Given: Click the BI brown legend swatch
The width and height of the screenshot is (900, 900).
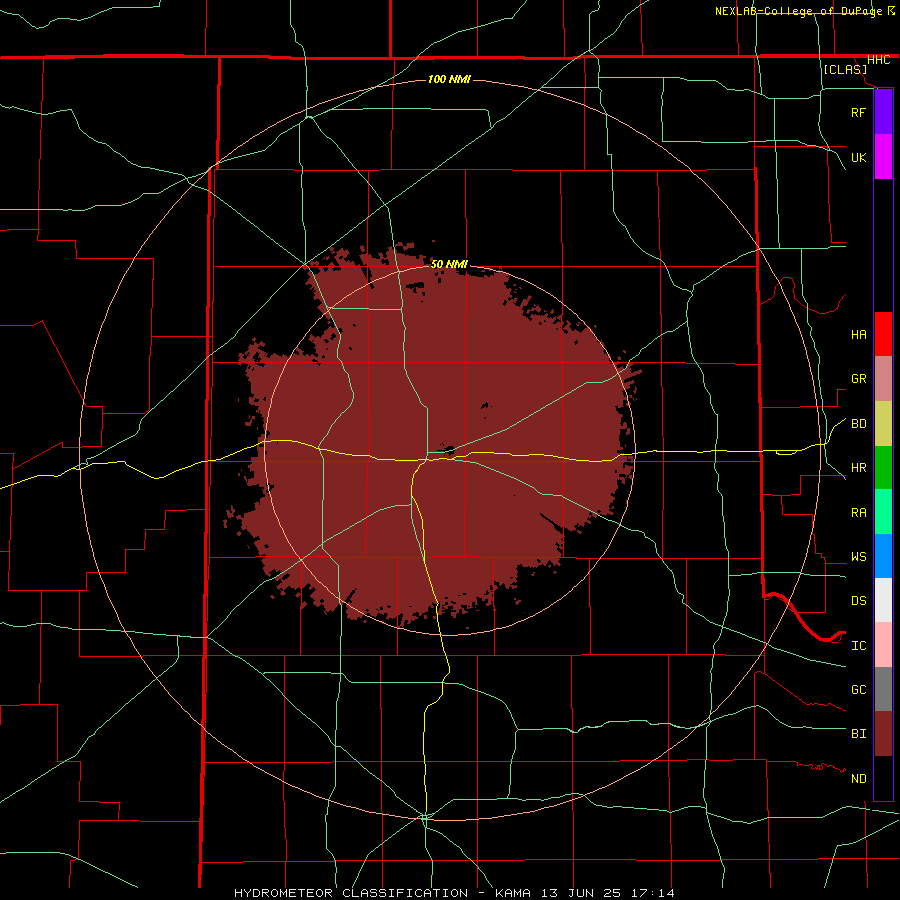Looking at the screenshot, I should tap(883, 734).
